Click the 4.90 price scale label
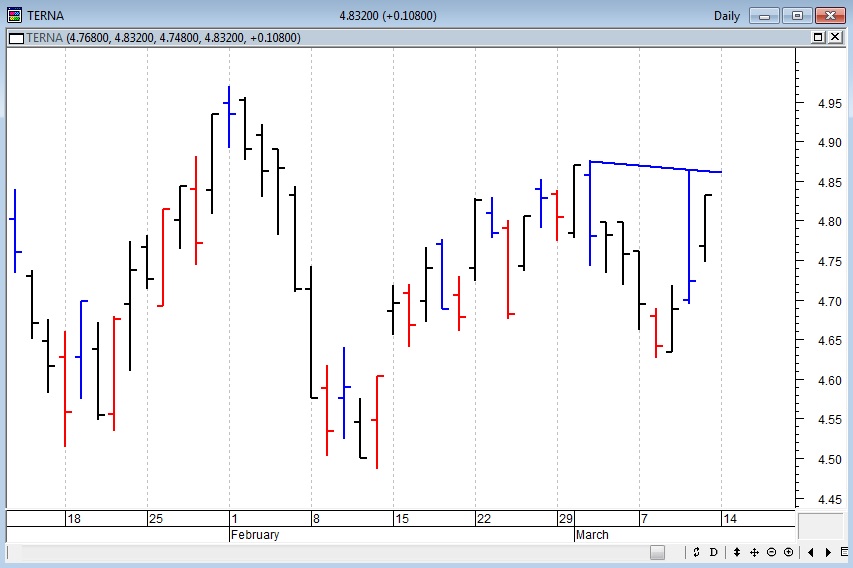The image size is (853, 568). [830, 143]
